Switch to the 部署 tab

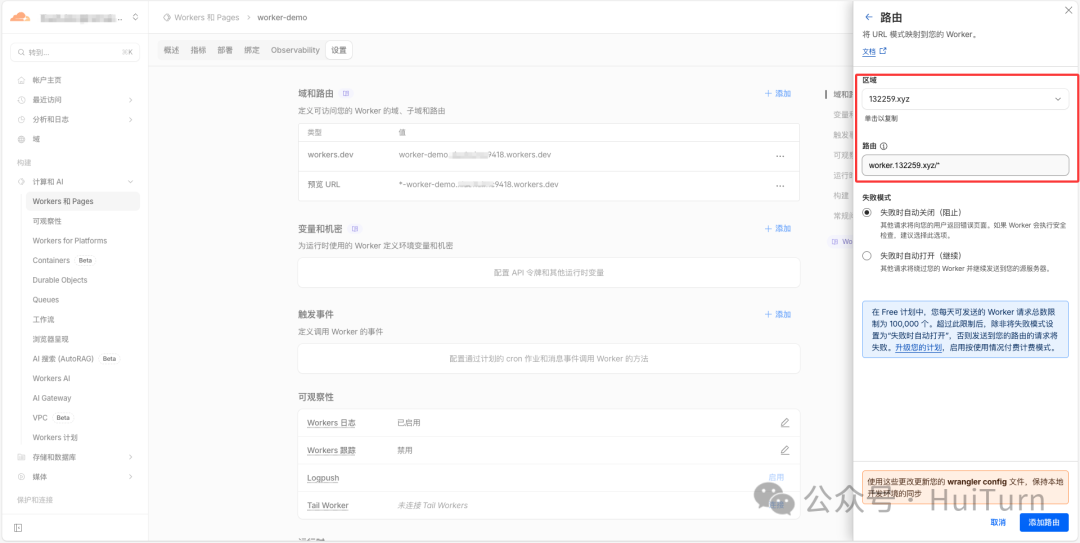point(225,50)
